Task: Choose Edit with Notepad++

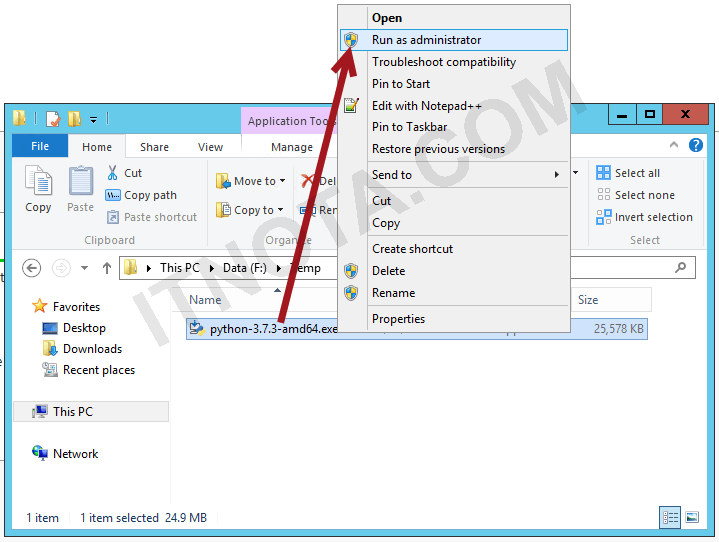Action: [454, 106]
